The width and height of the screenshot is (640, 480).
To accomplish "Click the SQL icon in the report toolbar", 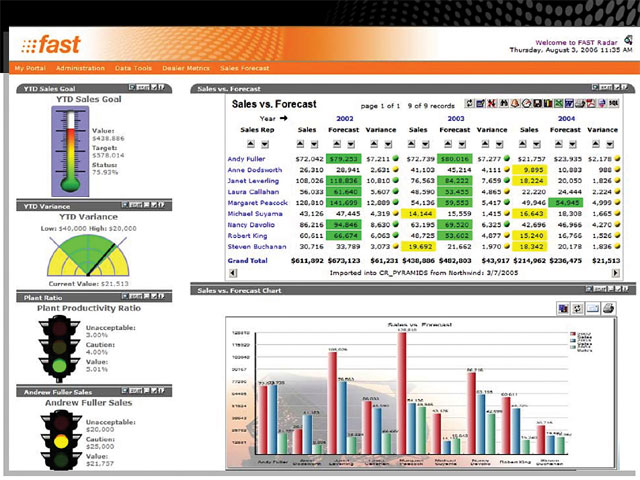I will pyautogui.click(x=613, y=103).
